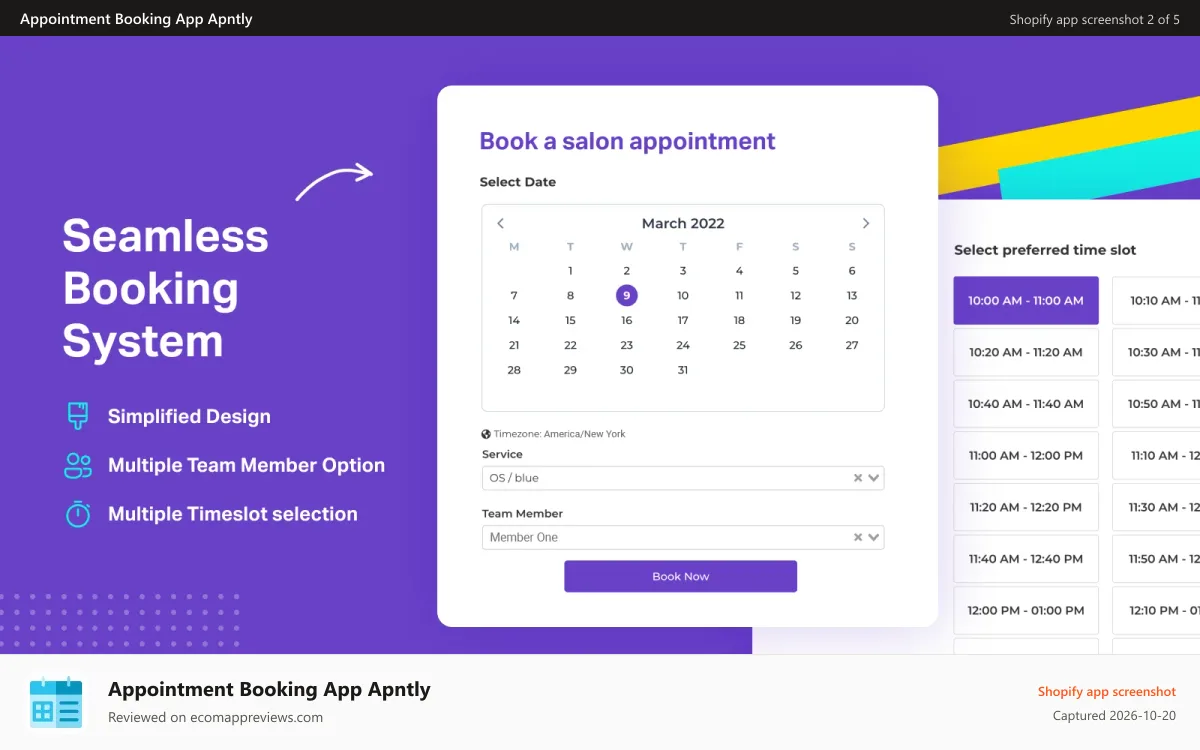Select the time slot starting at 10:10 AM
1200x750 pixels.
[x=1157, y=300]
